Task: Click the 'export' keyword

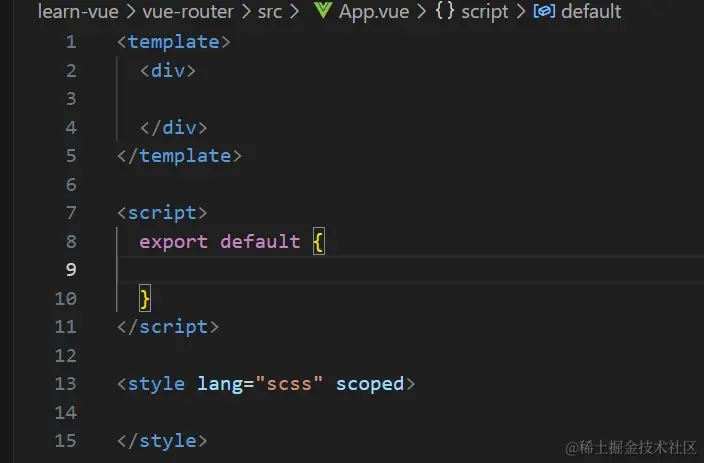Action: click(x=174, y=242)
